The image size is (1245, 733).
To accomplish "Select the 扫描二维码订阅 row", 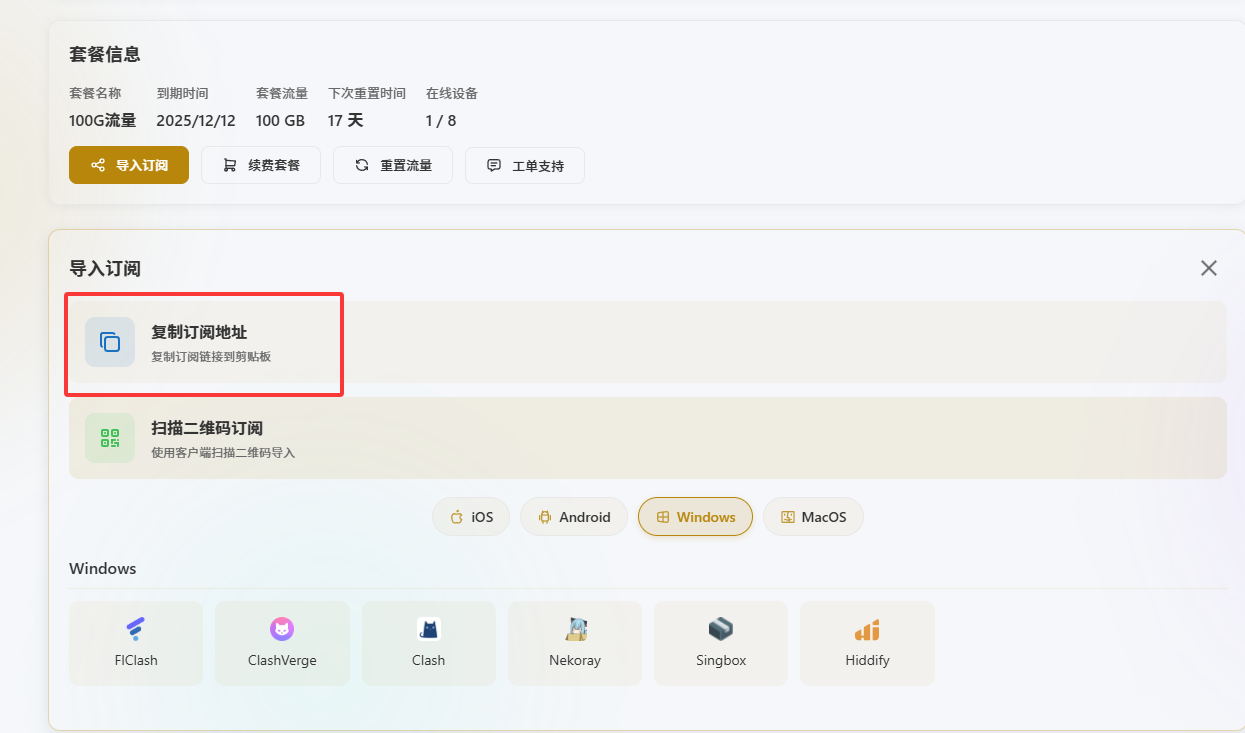I will point(647,438).
